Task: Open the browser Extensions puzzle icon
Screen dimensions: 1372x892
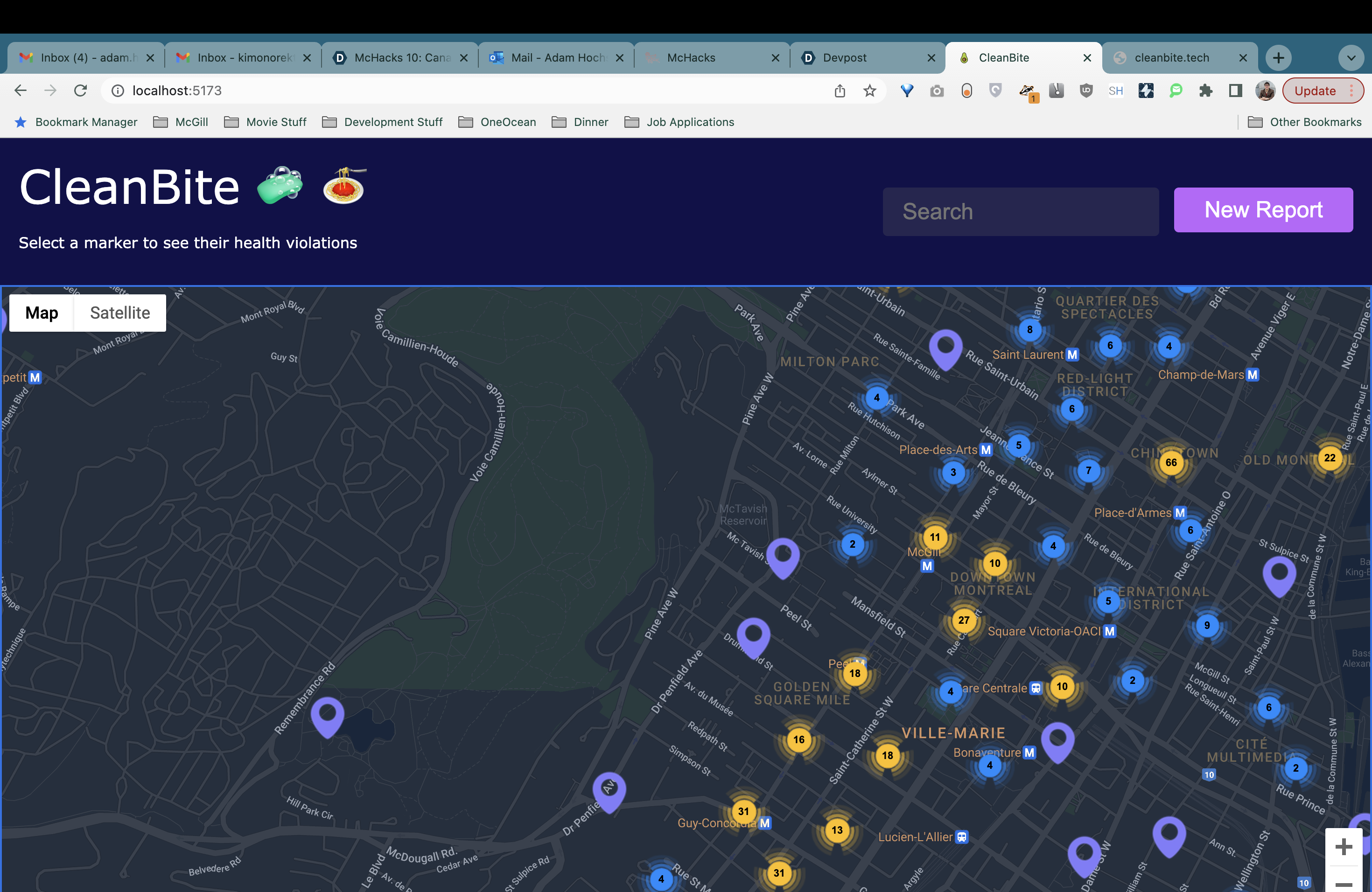Action: click(x=1205, y=91)
